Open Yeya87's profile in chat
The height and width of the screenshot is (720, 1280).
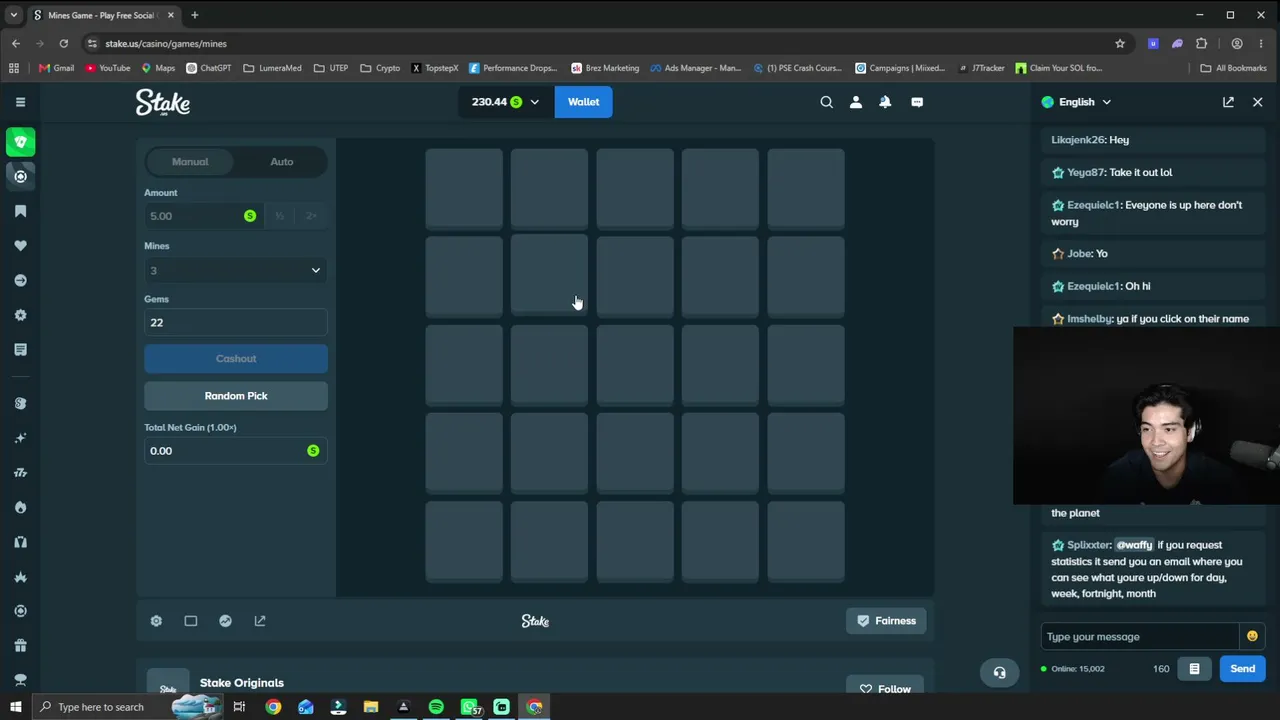[x=1086, y=172]
